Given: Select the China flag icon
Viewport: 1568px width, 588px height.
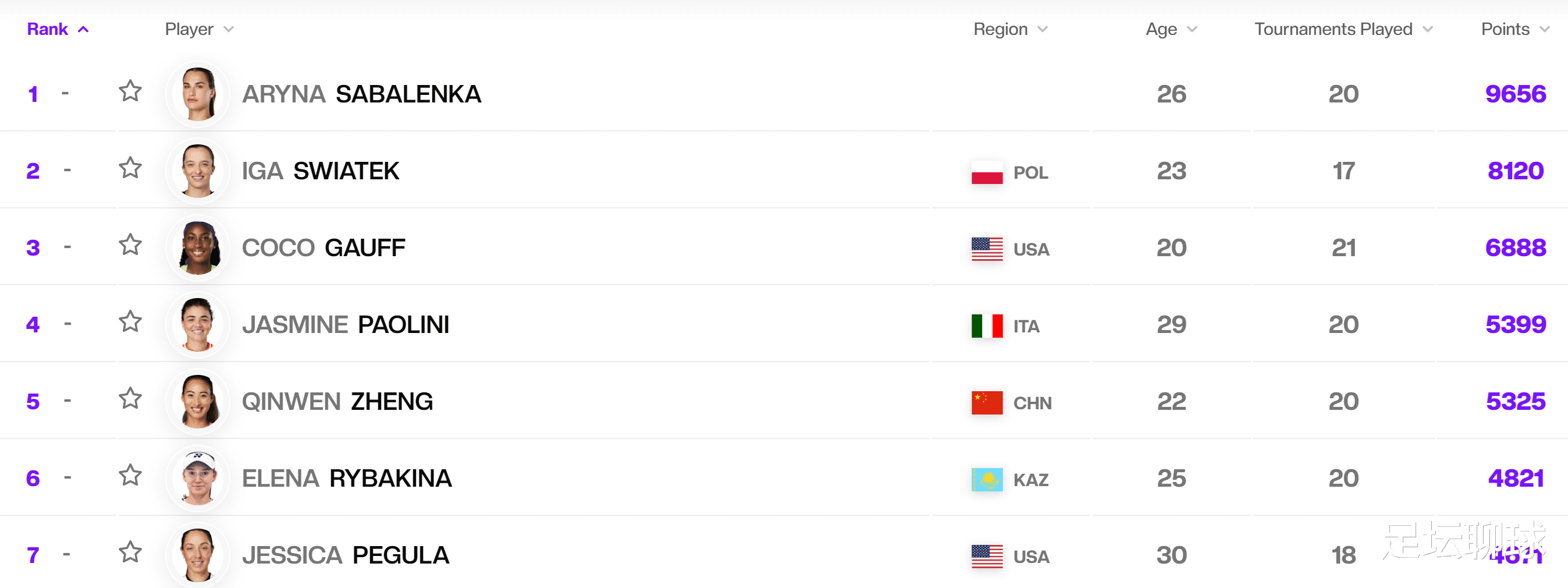Looking at the screenshot, I should click(987, 403).
